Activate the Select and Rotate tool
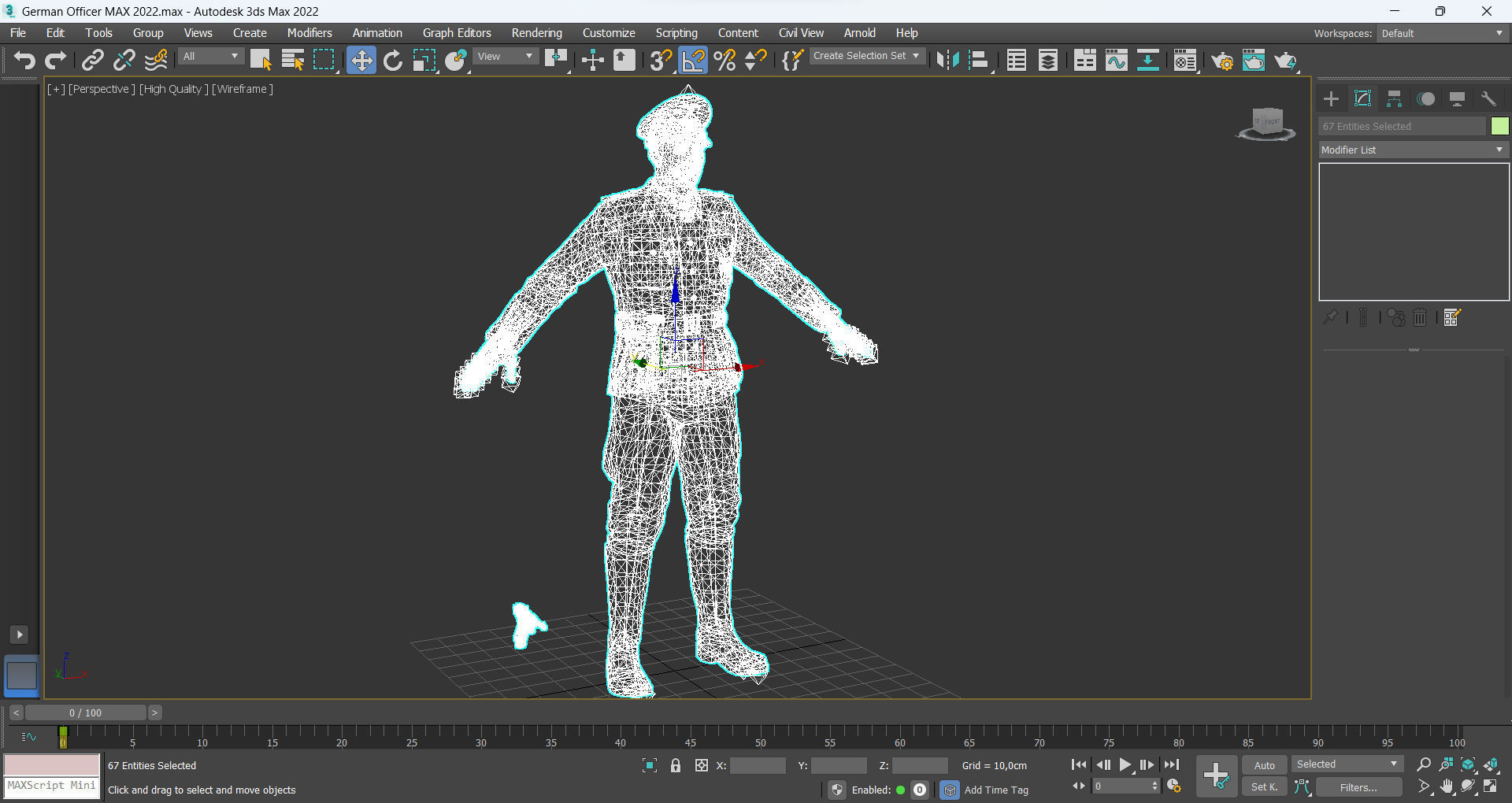 393,61
